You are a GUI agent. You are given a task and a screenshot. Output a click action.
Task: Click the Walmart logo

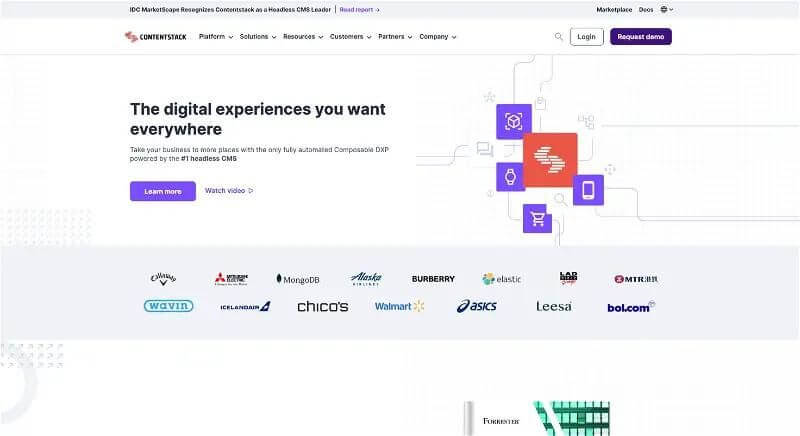pos(399,306)
